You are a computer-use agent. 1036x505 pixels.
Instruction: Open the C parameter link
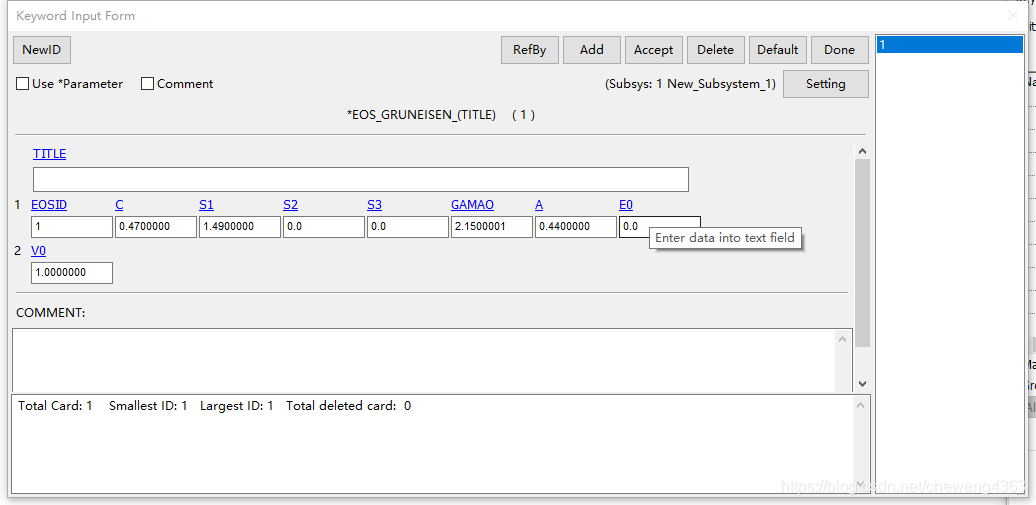119,206
